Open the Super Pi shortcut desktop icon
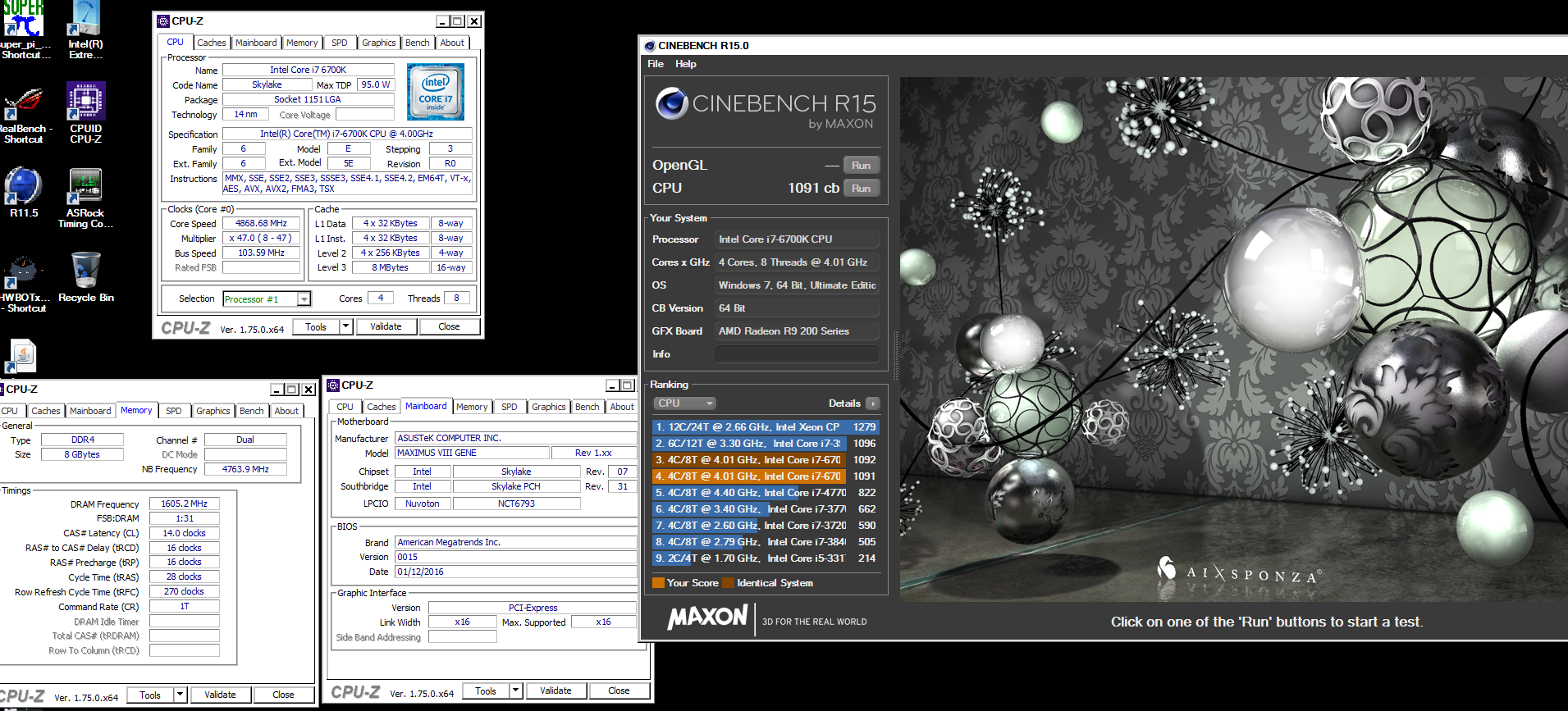Viewport: 1568px width, 711px height. 25,30
